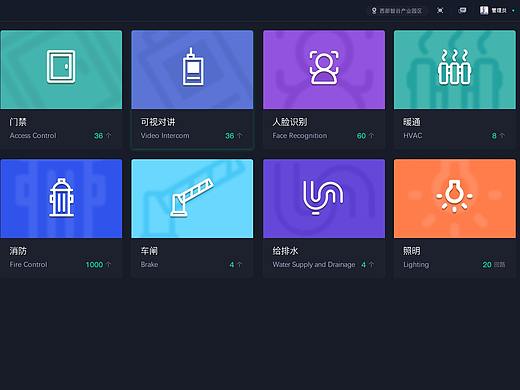The image size is (520, 390).
Task: Click the up arrow beside Fire Control's 1000
Action: pos(108,264)
